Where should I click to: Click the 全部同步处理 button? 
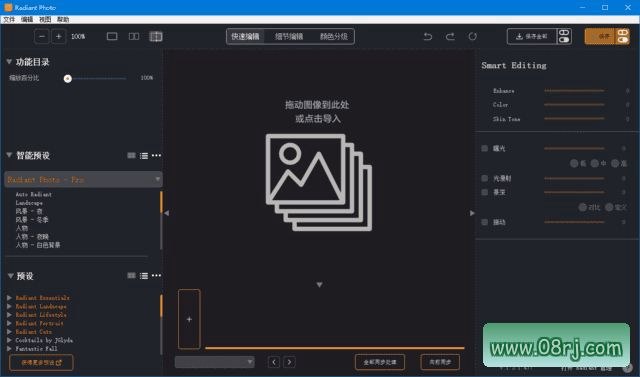380,362
